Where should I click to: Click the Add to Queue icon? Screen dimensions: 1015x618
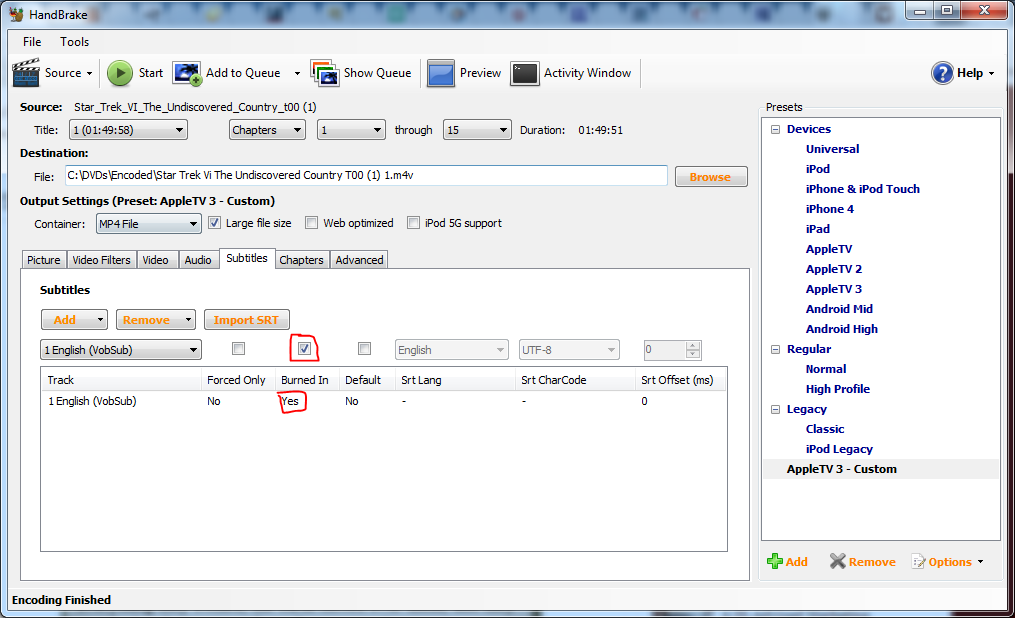(187, 73)
